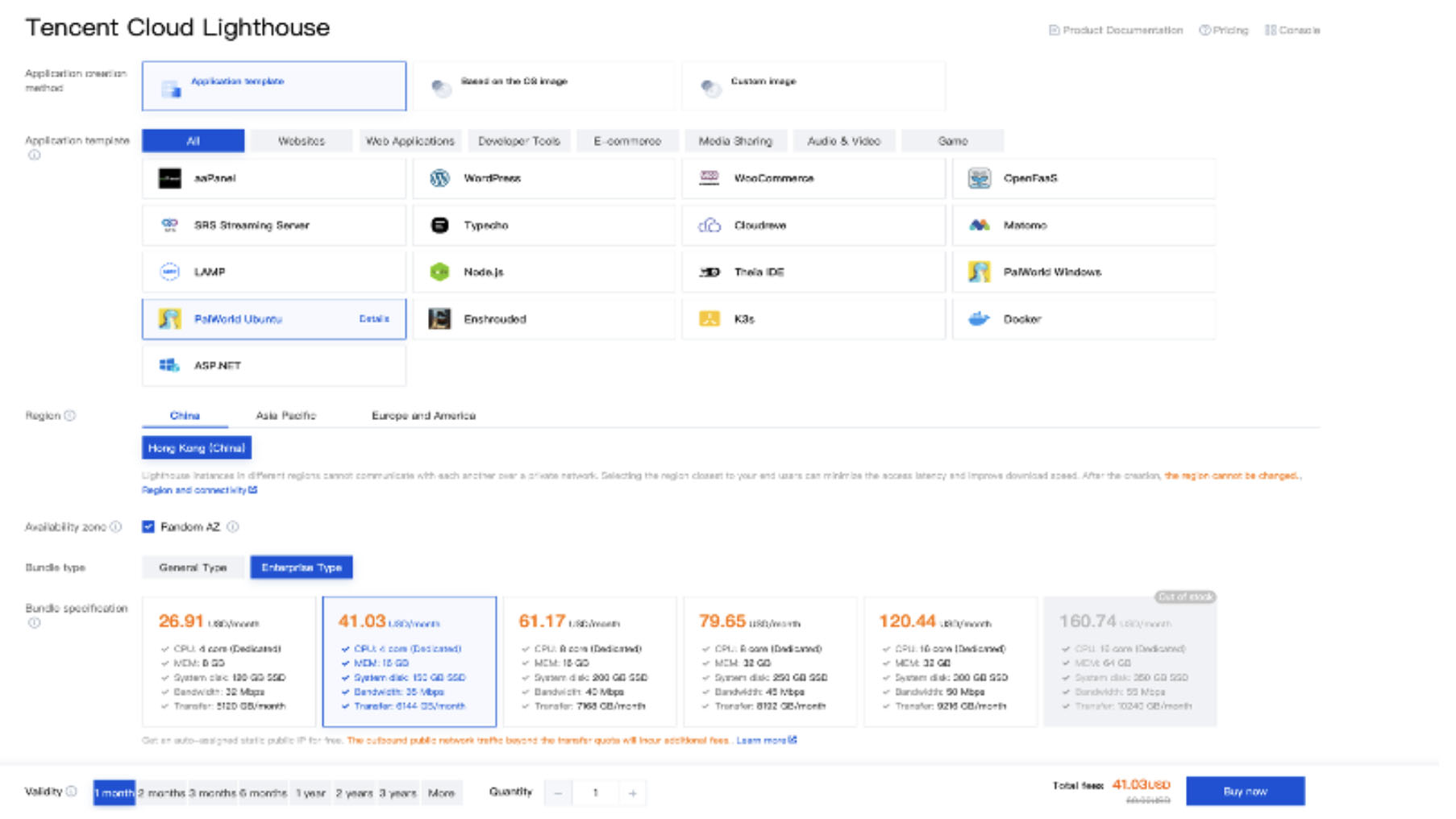Choose the 120.44 USD/month bundle
The height and width of the screenshot is (819, 1456).
(x=951, y=662)
